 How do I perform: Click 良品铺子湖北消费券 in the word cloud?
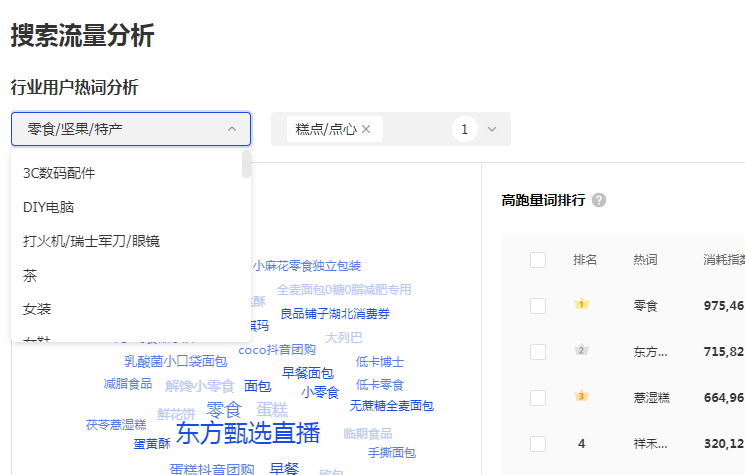click(335, 314)
